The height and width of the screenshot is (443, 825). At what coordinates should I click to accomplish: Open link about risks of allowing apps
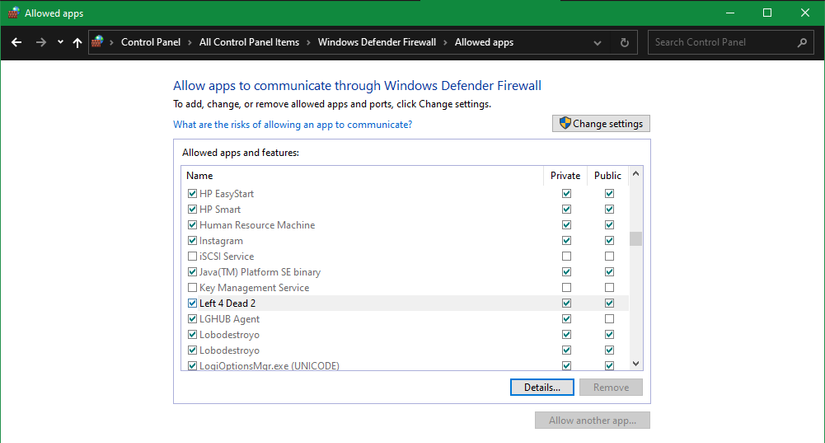[292, 125]
